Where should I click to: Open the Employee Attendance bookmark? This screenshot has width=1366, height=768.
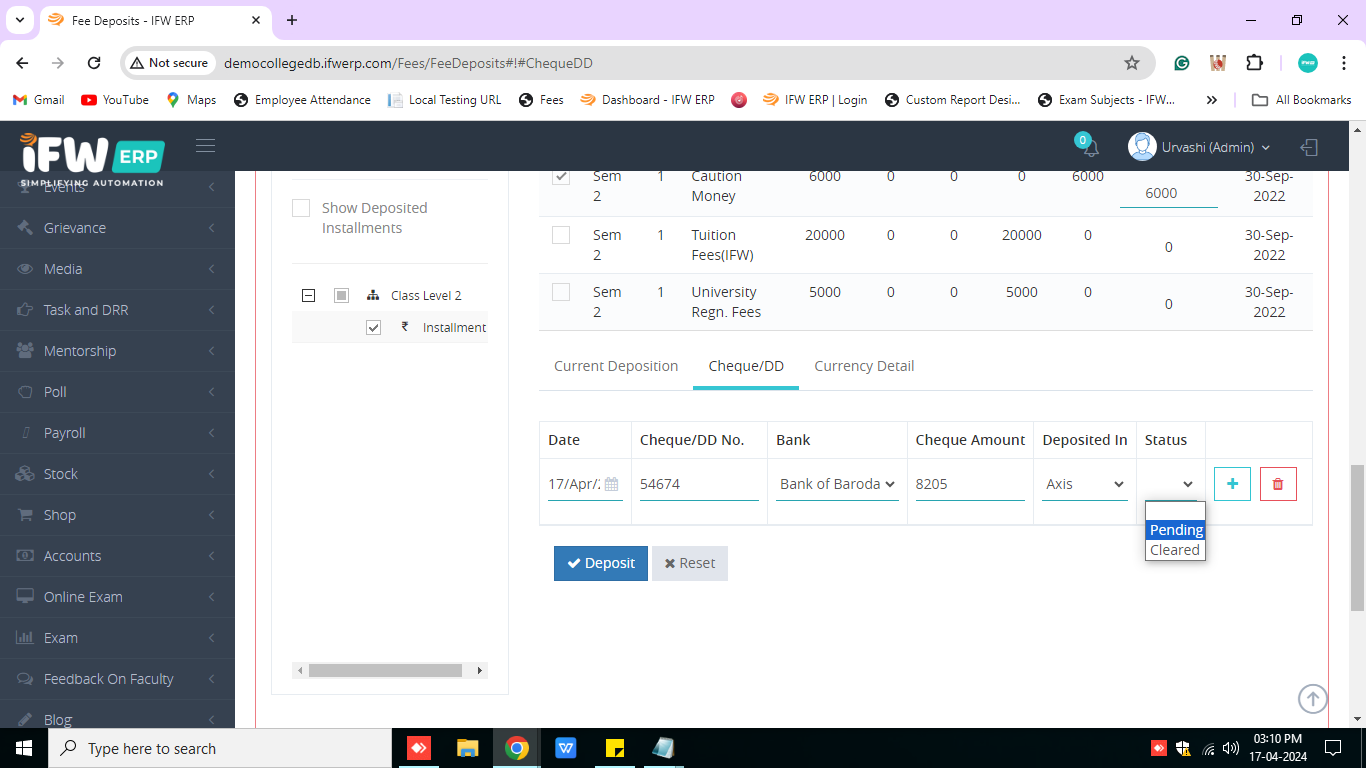[302, 100]
